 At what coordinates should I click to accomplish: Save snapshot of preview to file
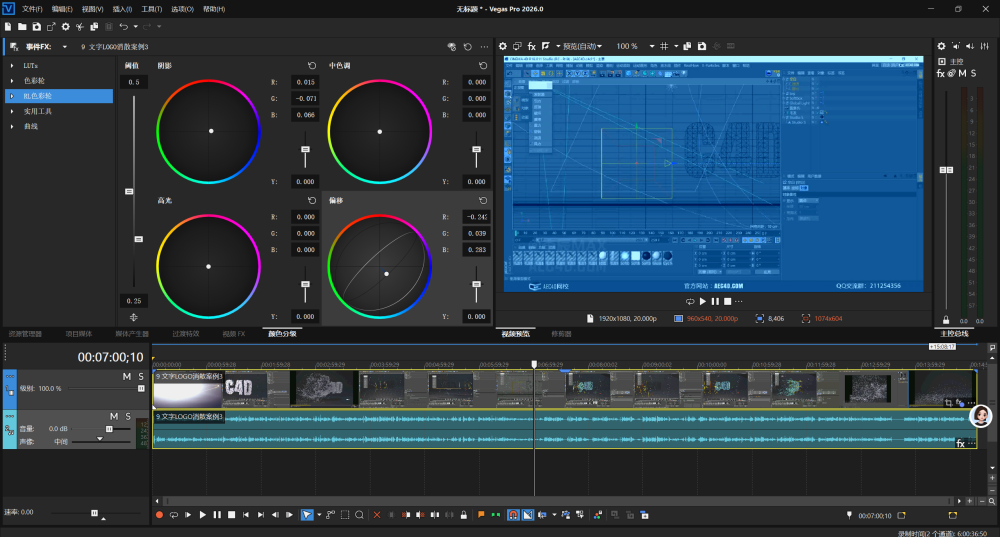point(702,46)
